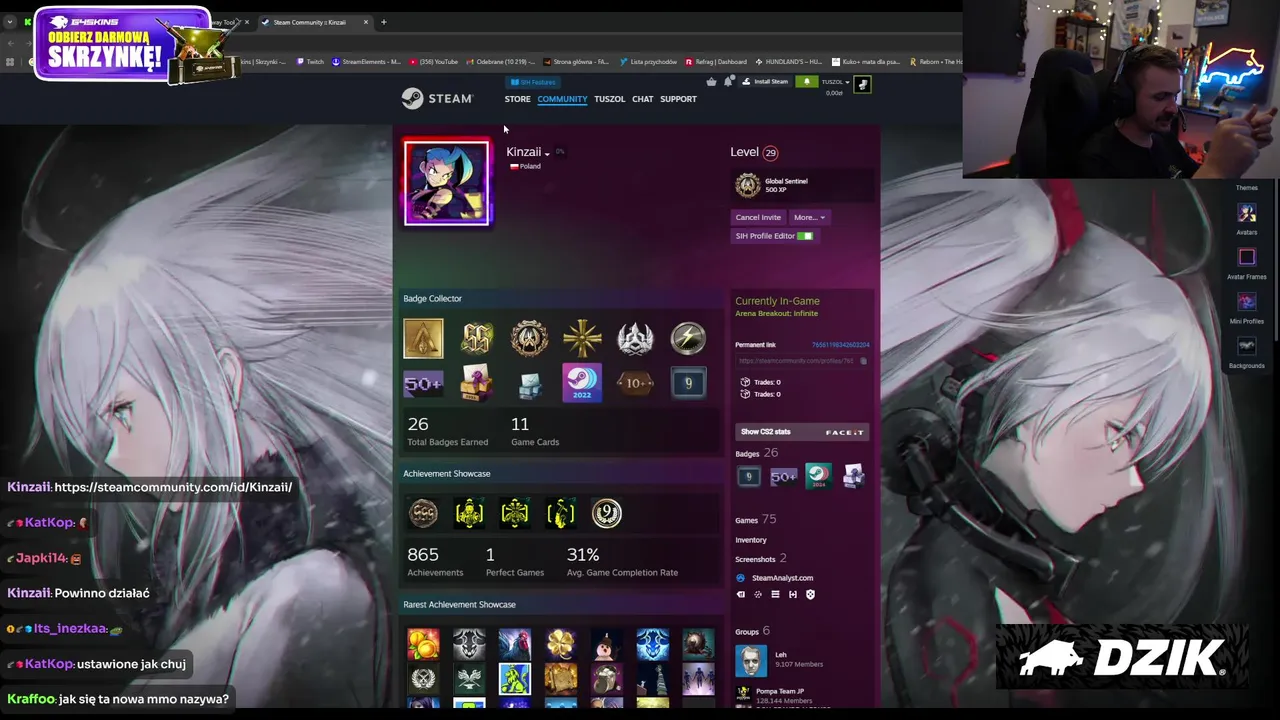Screen dimensions: 1280x720
Task: Open the CHAT menu item
Action: coord(642,99)
